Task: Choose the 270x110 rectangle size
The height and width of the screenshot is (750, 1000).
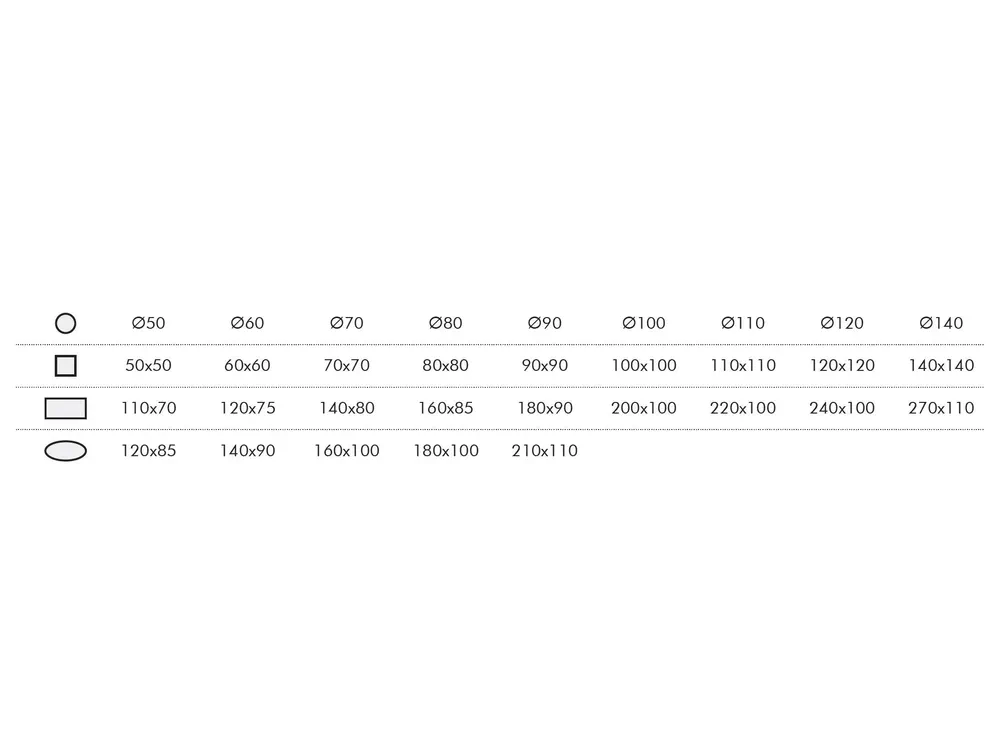Action: pyautogui.click(x=941, y=408)
